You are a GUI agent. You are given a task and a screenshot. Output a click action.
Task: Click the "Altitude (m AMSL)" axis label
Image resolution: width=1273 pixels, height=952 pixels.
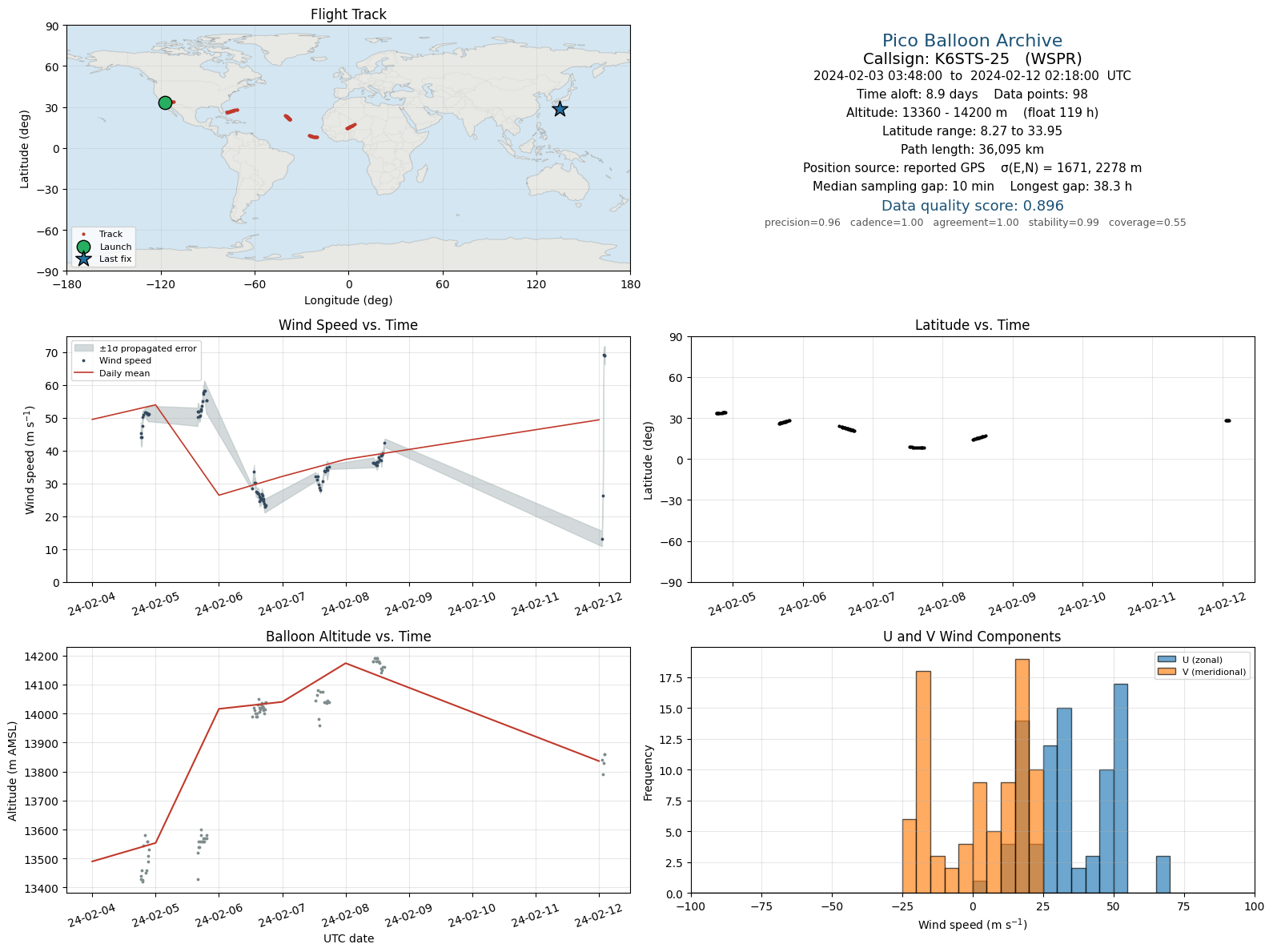13,770
